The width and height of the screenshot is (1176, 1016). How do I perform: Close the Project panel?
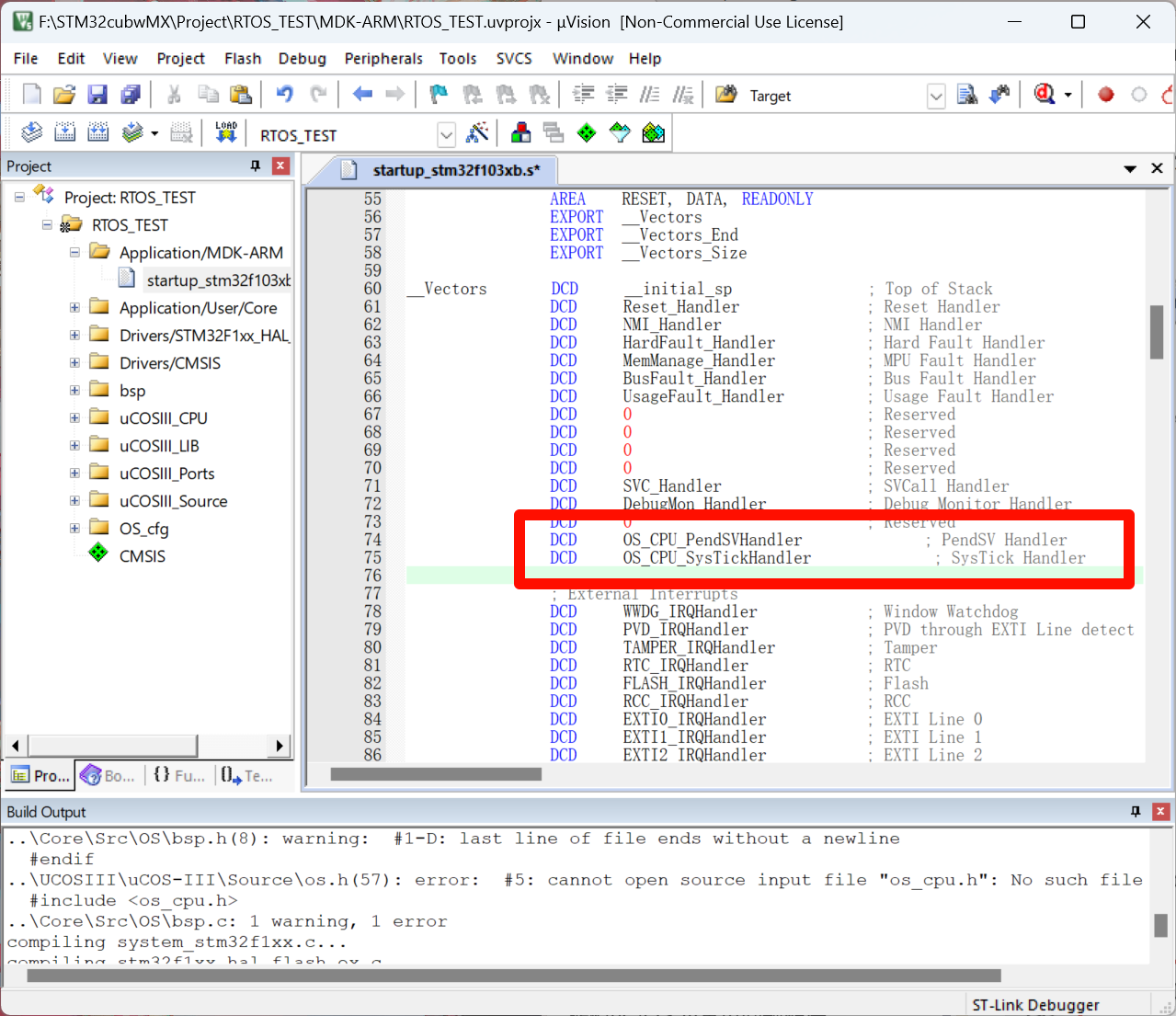tap(281, 166)
